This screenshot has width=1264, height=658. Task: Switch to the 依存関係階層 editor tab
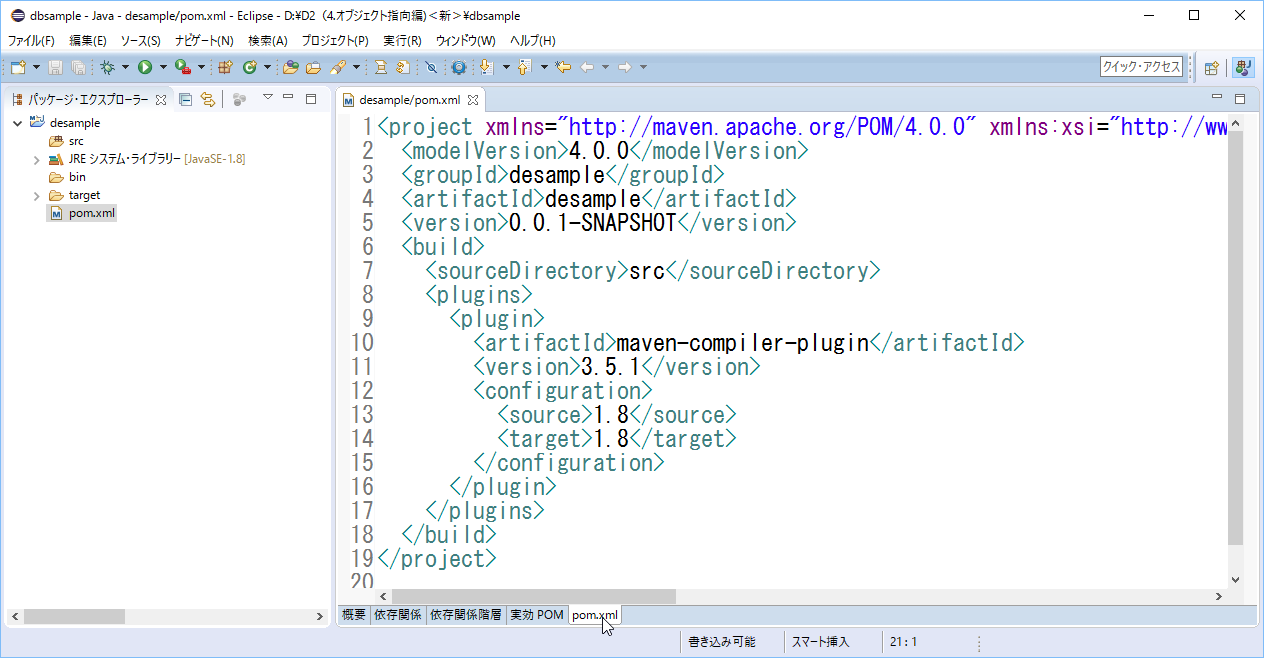[x=465, y=615]
